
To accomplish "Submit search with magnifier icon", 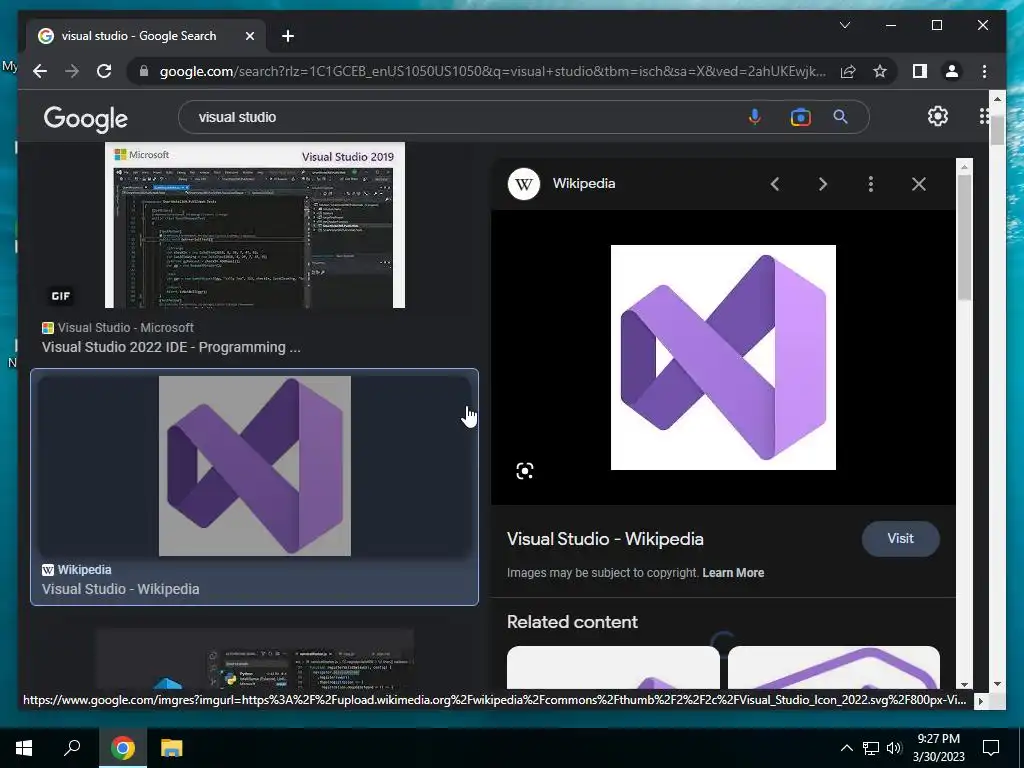I will 840,117.
